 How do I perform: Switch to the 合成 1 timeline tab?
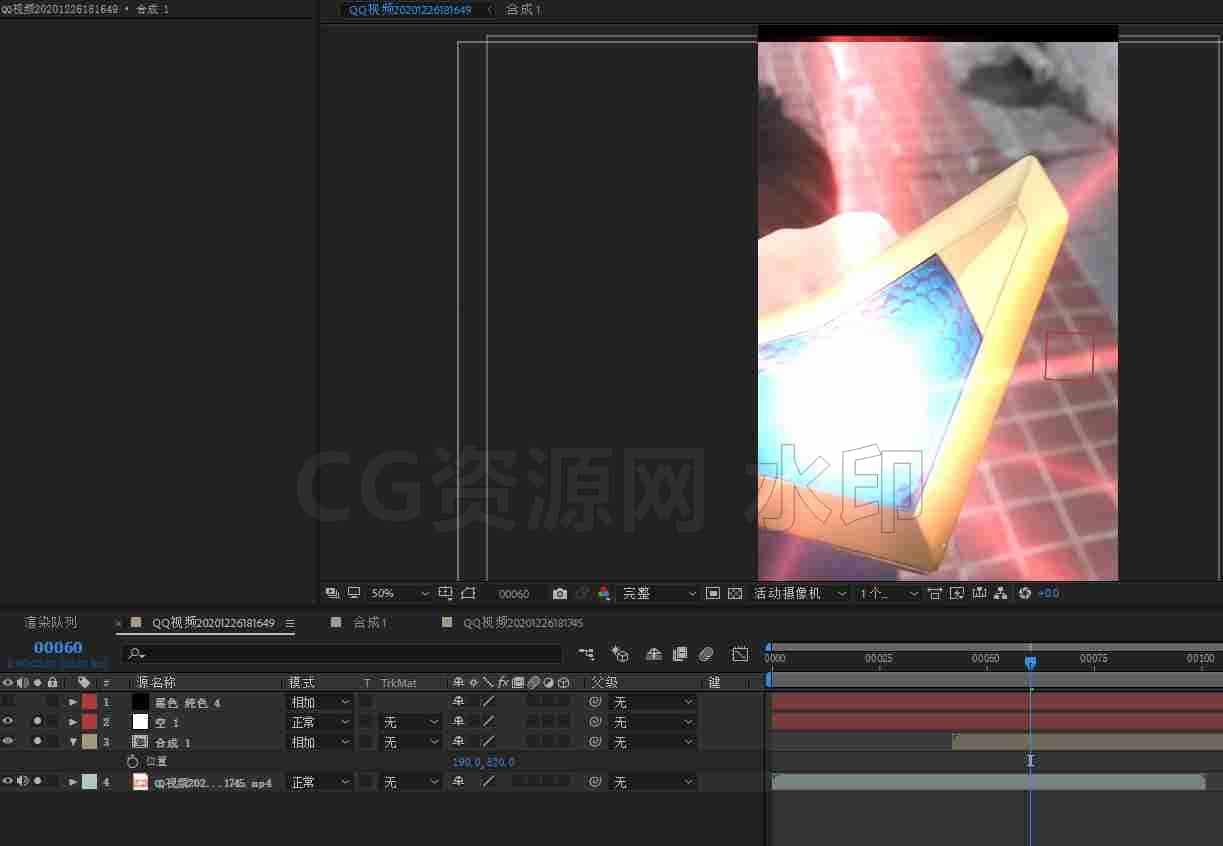tap(370, 622)
